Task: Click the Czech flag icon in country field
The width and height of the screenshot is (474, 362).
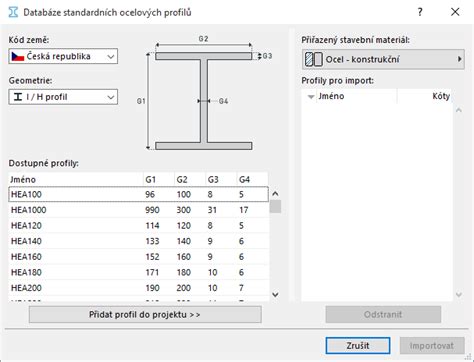Action: [18, 56]
